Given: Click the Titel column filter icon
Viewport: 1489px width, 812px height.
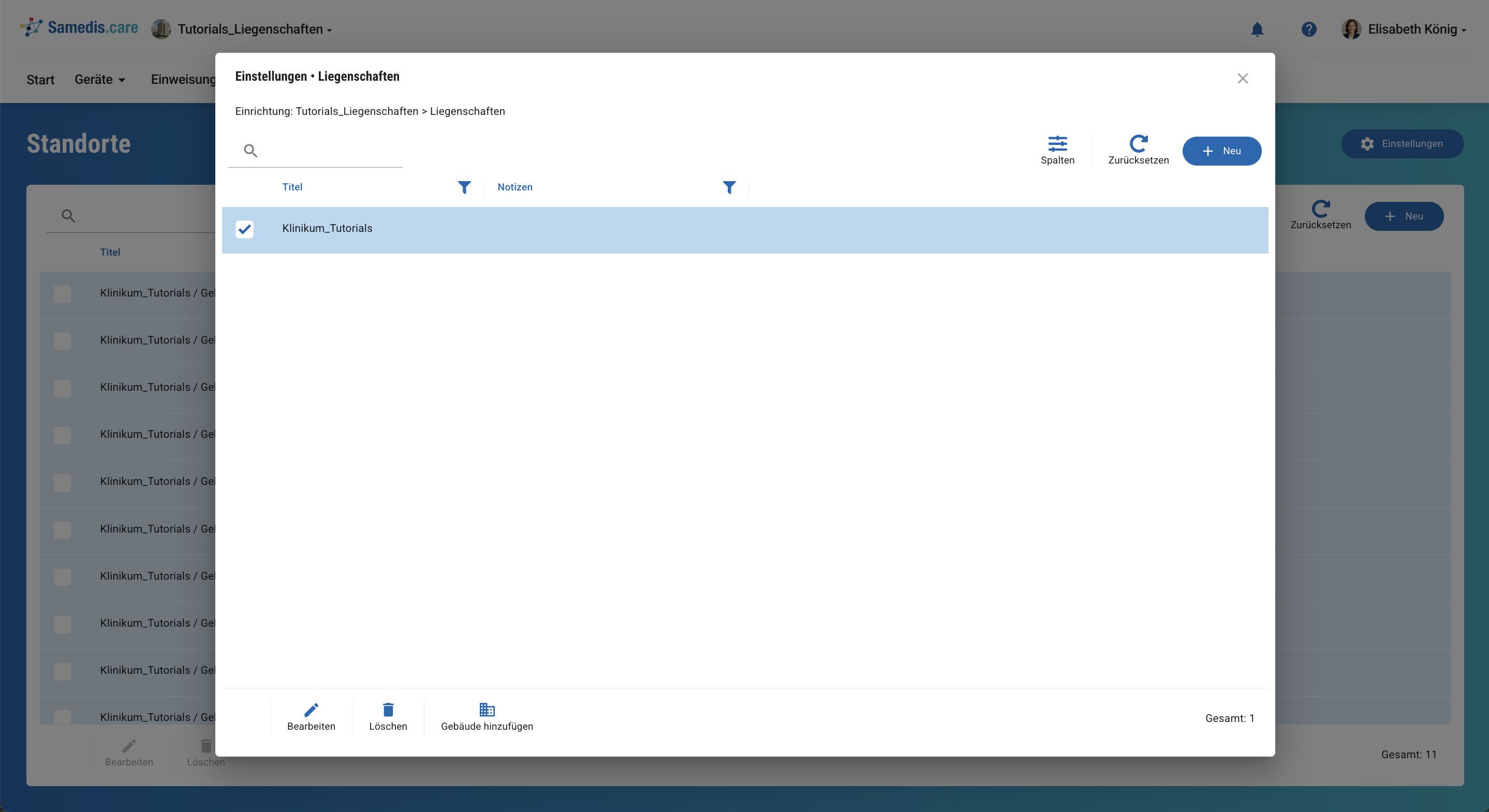Looking at the screenshot, I should pyautogui.click(x=464, y=187).
